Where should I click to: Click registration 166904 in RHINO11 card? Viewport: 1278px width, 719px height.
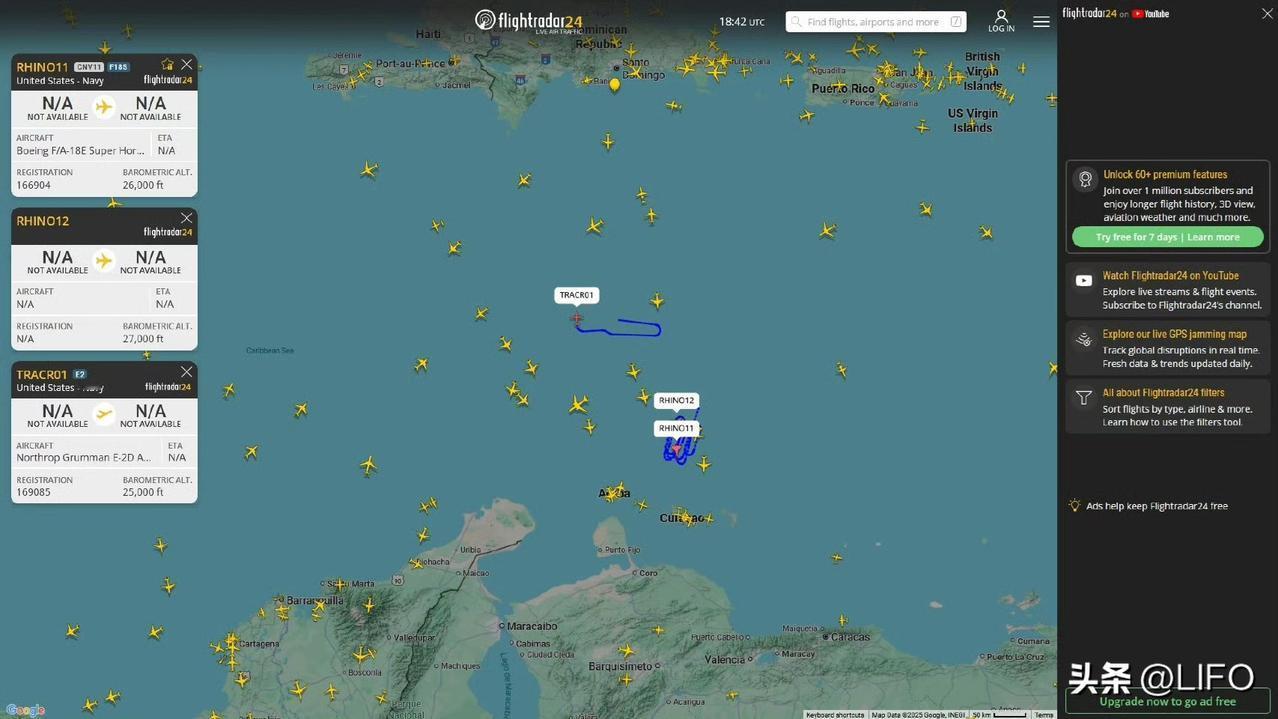pos(33,185)
